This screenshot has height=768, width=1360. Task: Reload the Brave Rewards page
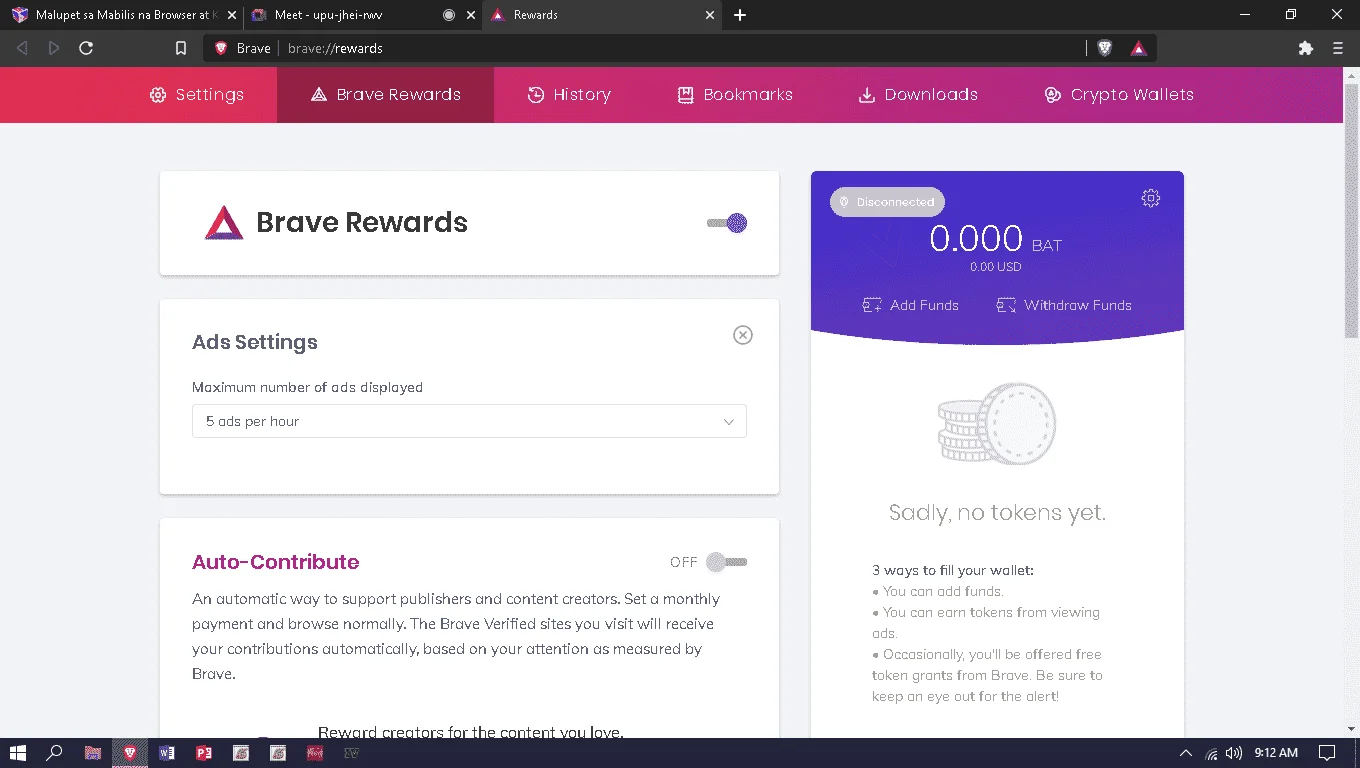click(x=86, y=48)
